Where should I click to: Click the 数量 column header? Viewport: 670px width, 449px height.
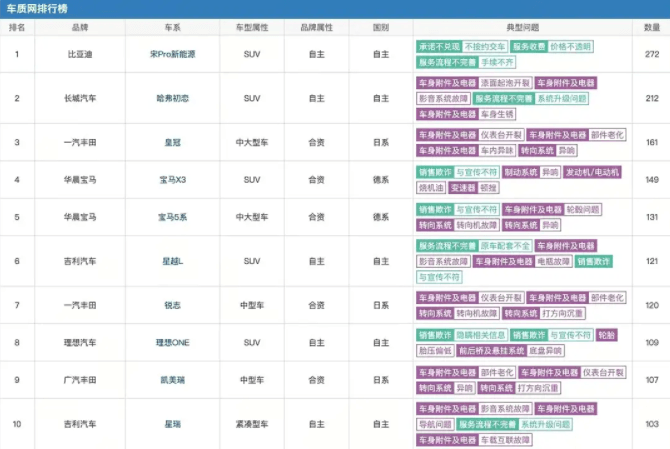point(652,27)
